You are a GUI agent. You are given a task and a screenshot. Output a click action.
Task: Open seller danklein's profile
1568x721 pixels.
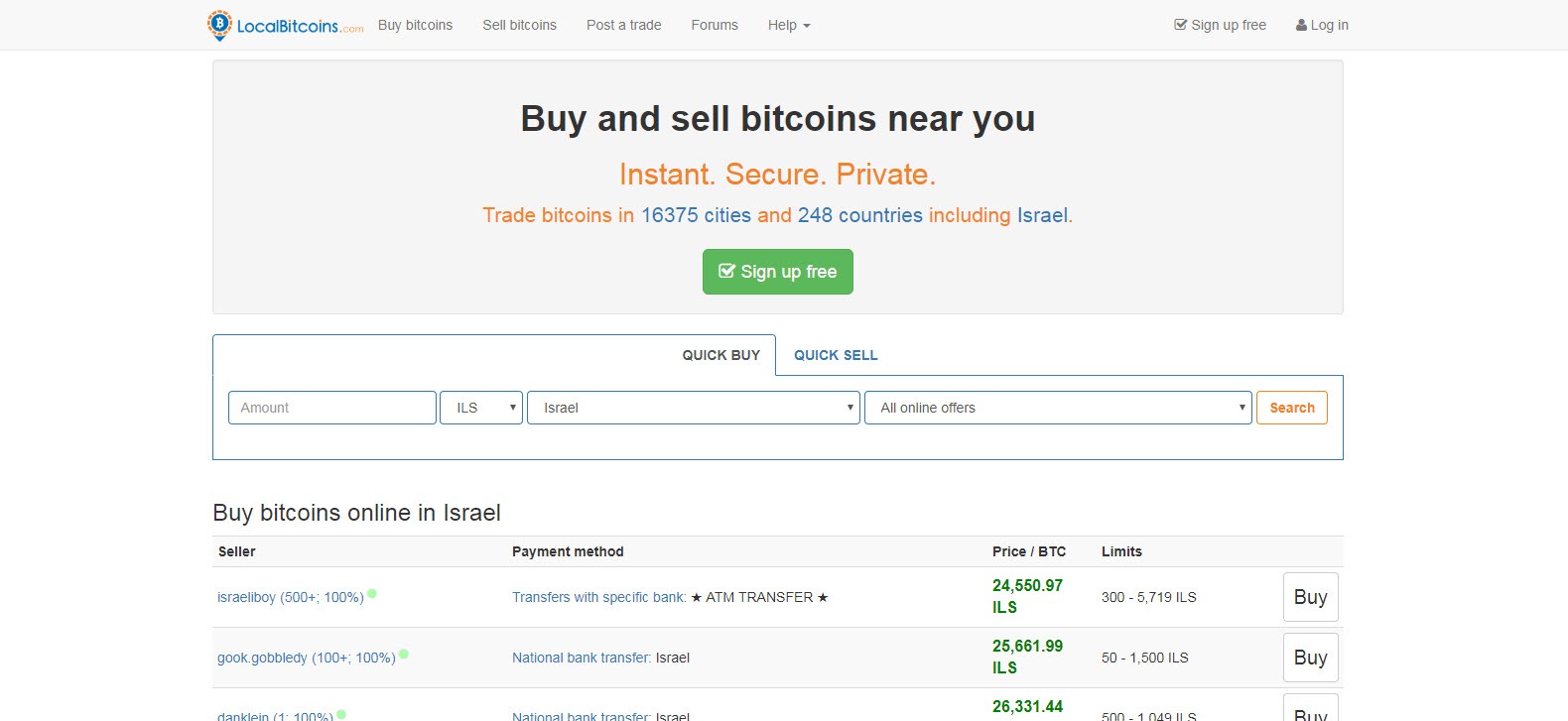coord(275,716)
